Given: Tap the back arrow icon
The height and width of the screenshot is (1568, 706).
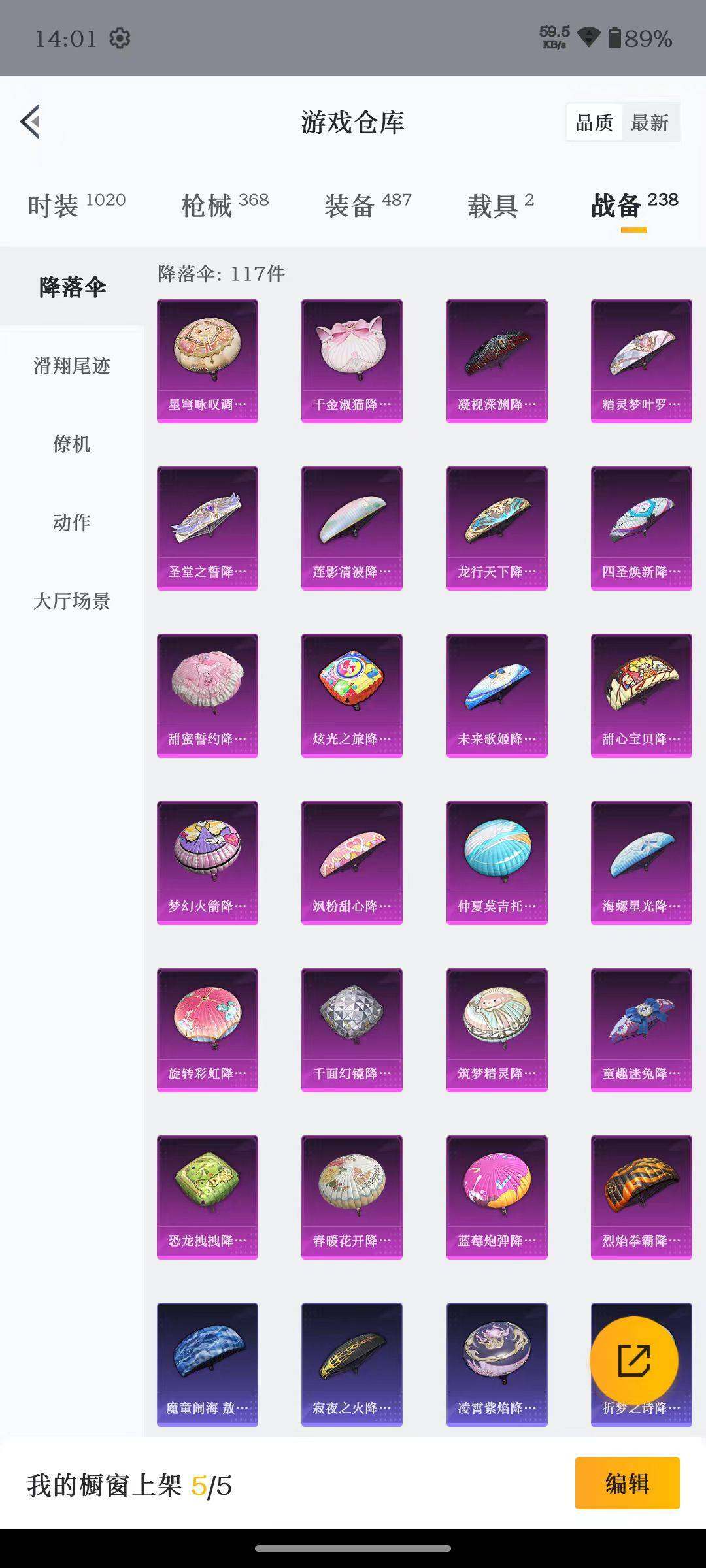Looking at the screenshot, I should tap(31, 122).
